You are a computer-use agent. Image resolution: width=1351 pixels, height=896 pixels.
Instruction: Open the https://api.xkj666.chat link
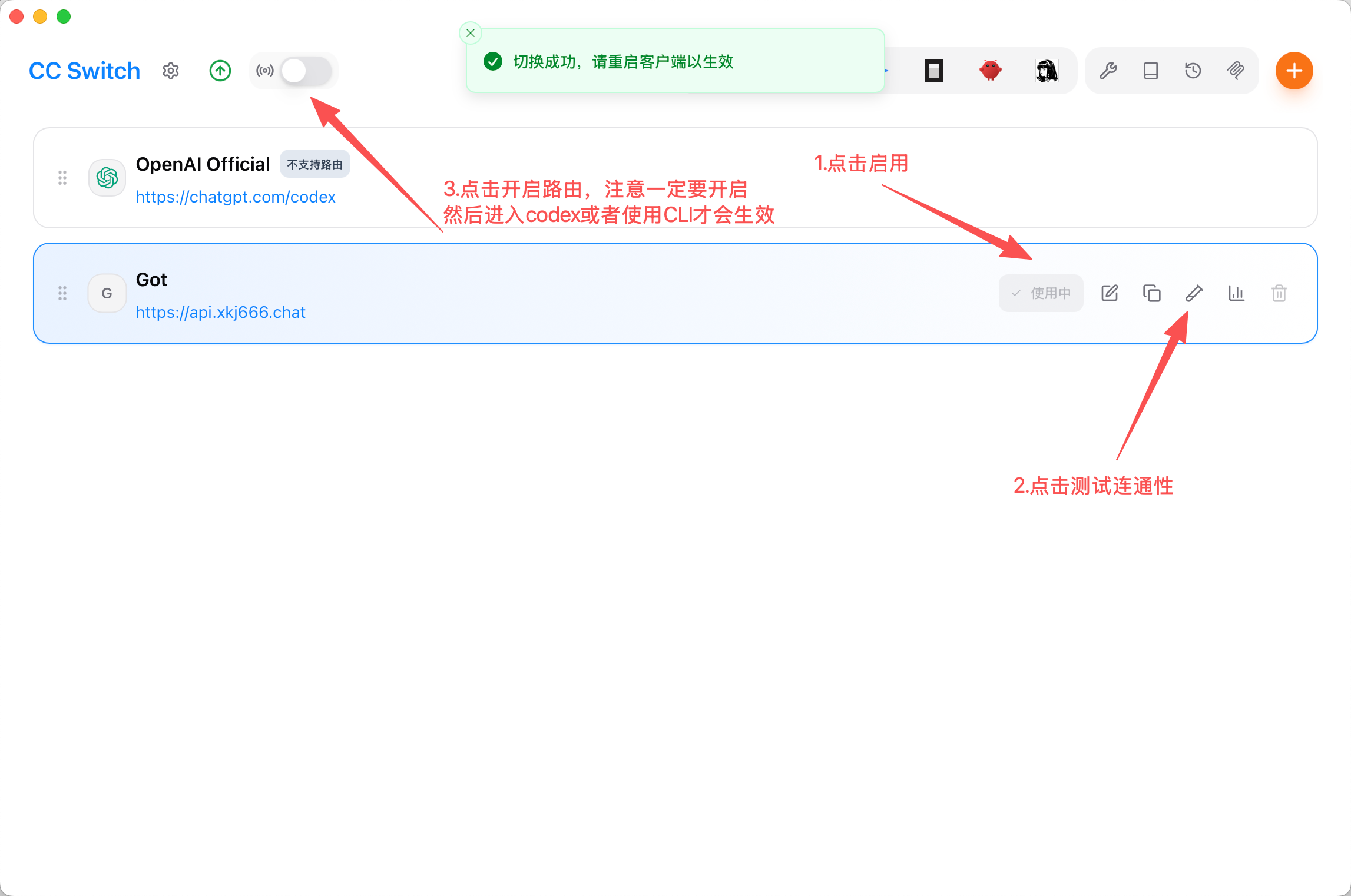(221, 312)
